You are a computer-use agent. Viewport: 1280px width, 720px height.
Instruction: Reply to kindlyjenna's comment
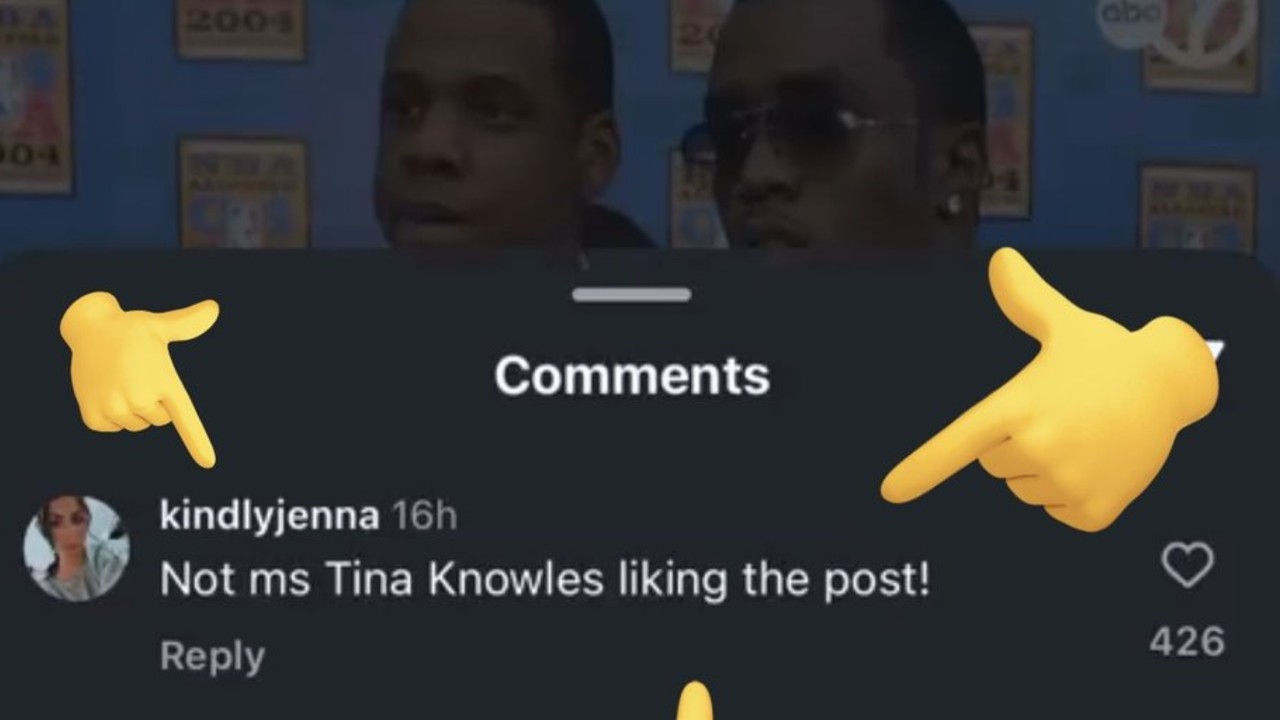(212, 657)
